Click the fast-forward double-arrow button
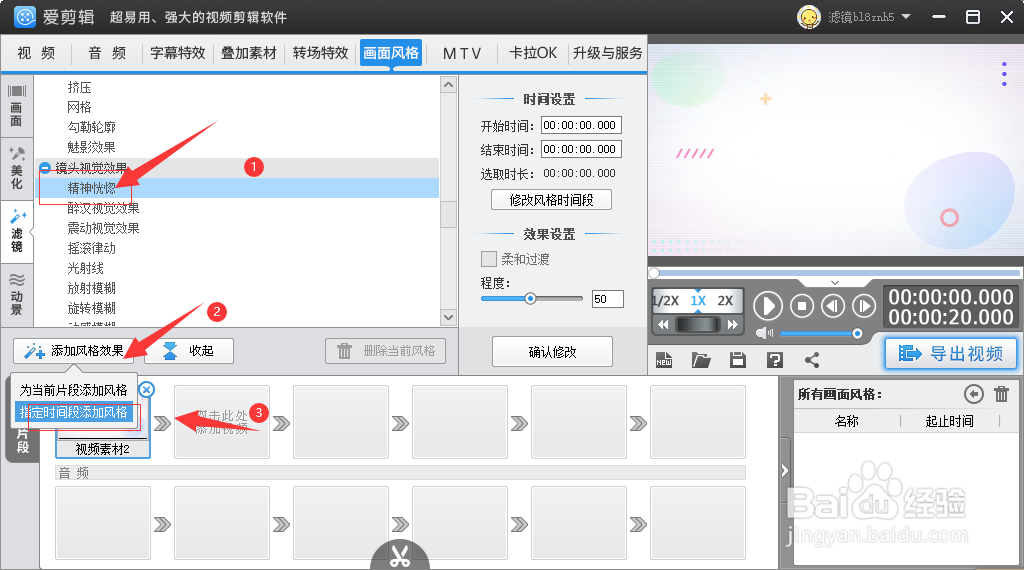1024x570 pixels. coord(733,325)
